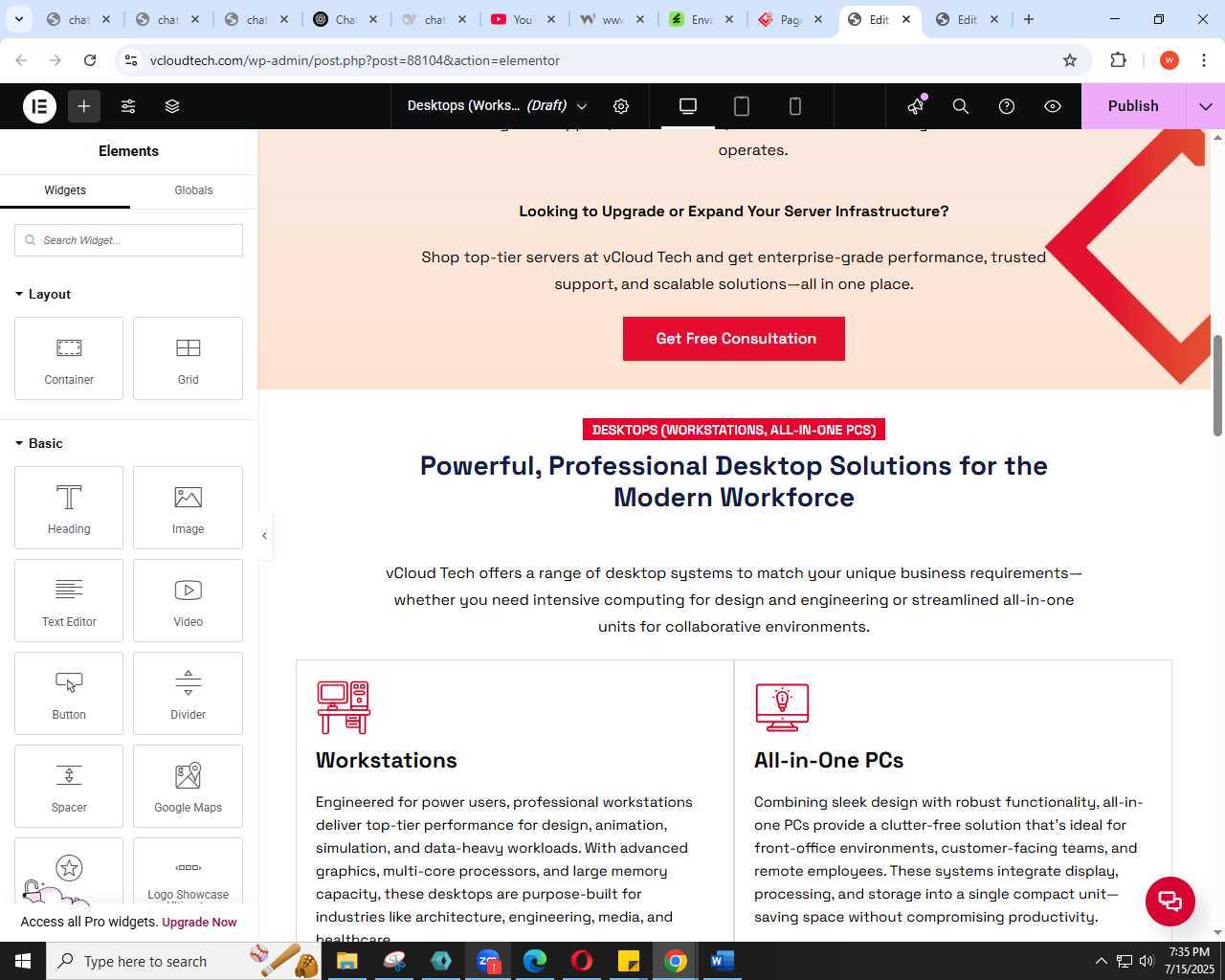The height and width of the screenshot is (980, 1225).
Task: Select the Workstations heading
Action: (387, 760)
